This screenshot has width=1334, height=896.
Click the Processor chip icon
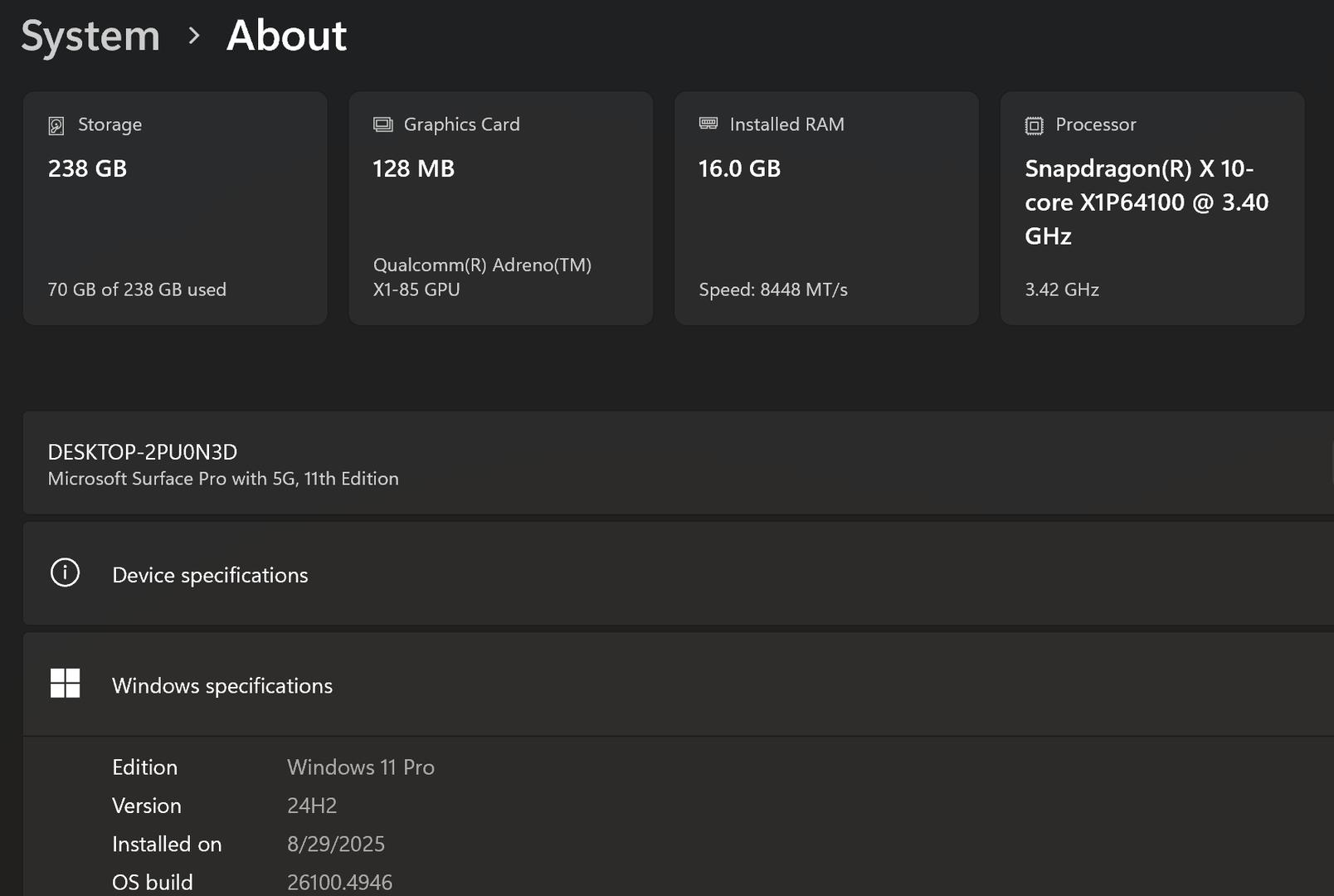(1034, 125)
